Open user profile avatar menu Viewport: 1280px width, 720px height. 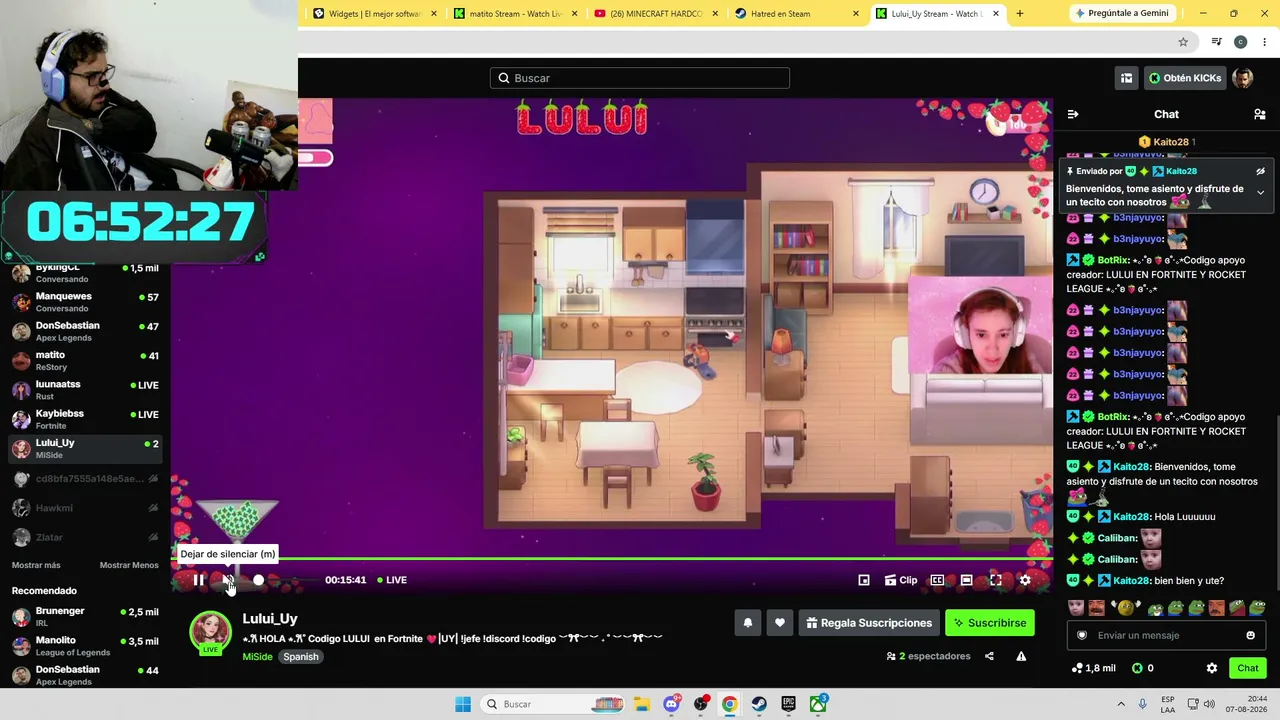[x=1243, y=78]
